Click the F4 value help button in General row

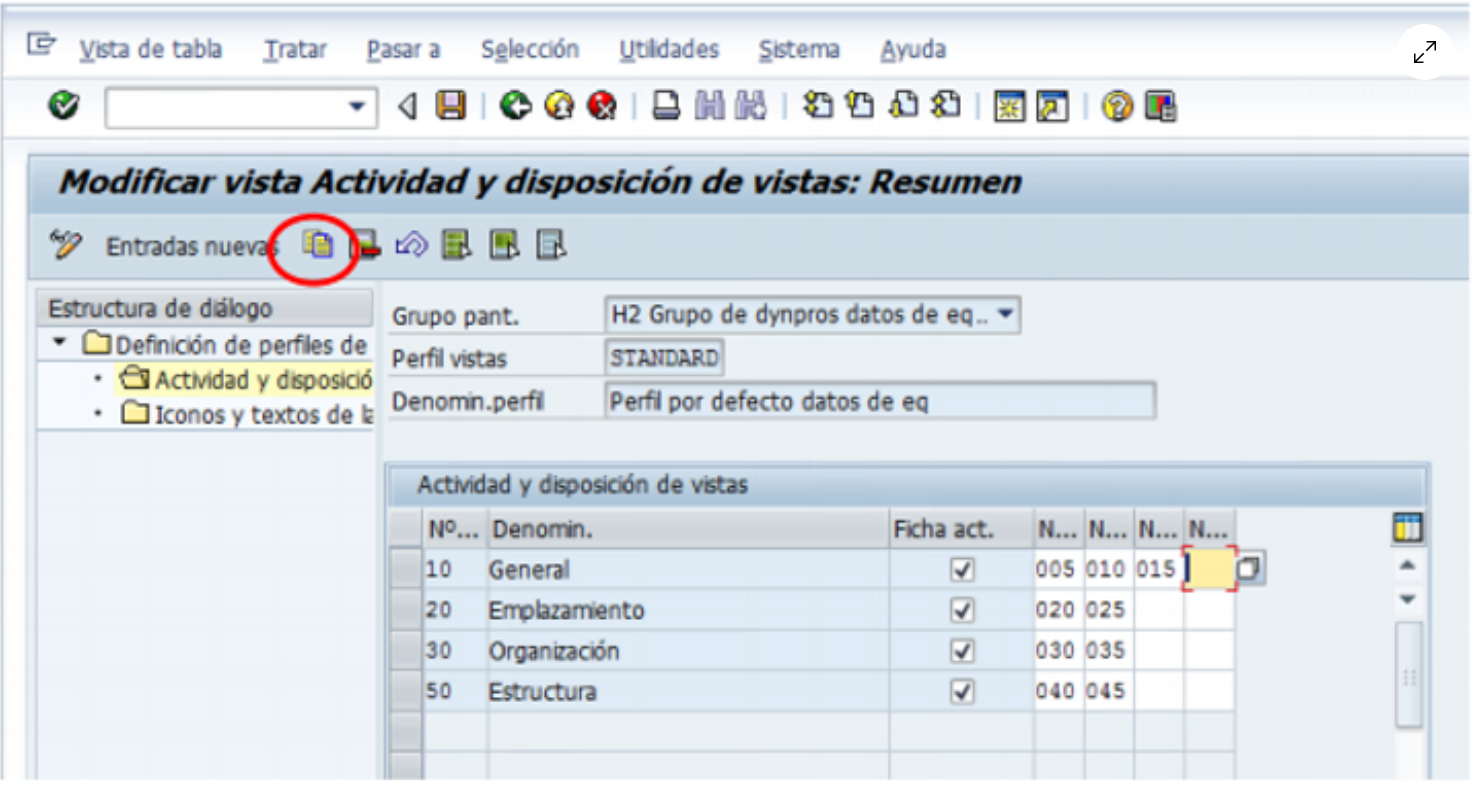point(1250,569)
